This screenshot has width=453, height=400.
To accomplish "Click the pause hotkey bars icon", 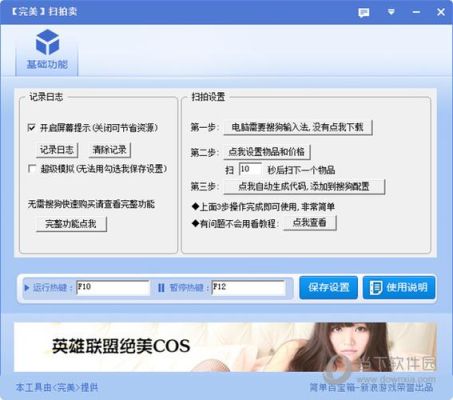I will (161, 288).
